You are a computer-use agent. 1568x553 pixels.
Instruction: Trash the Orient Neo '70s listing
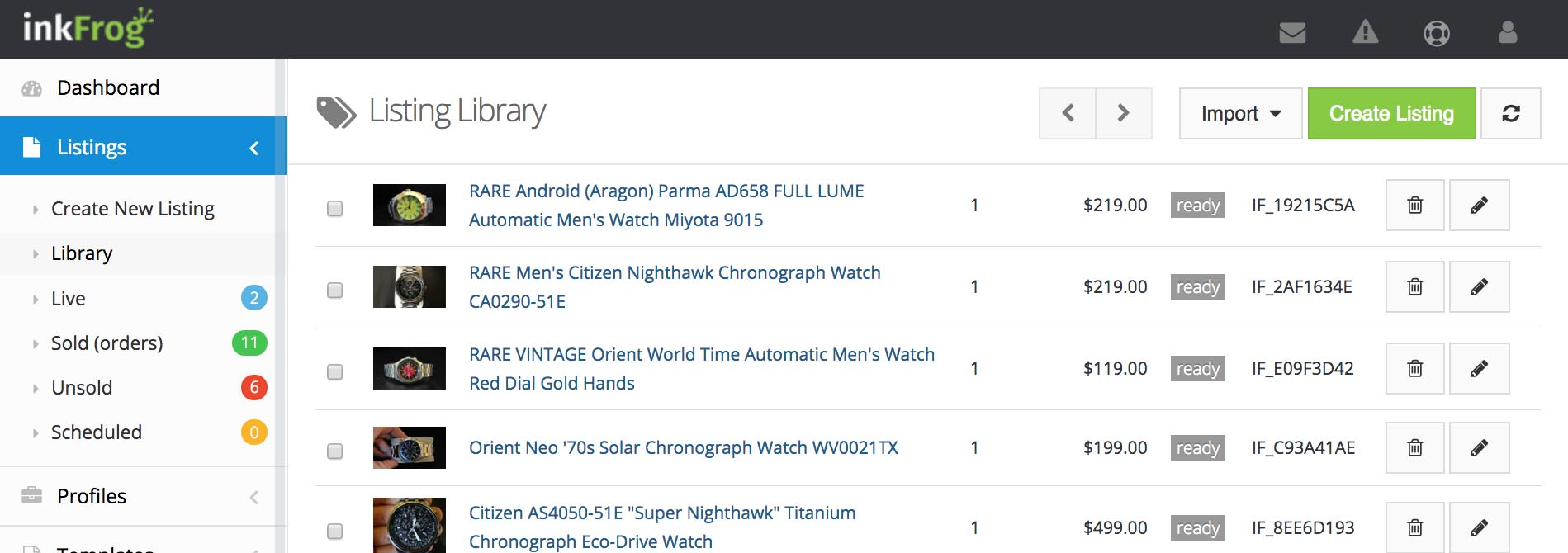click(x=1414, y=448)
